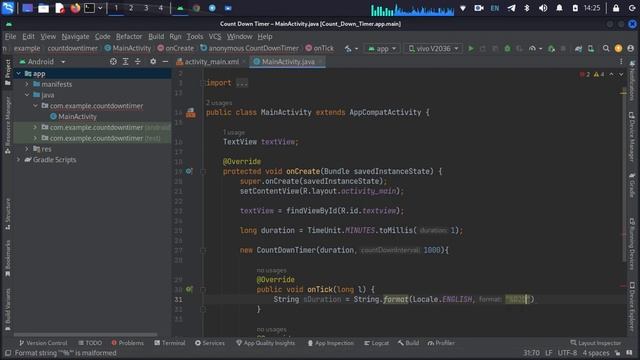The image size is (640, 360).
Task: Click the 31:70 caret position indicator
Action: (531, 353)
